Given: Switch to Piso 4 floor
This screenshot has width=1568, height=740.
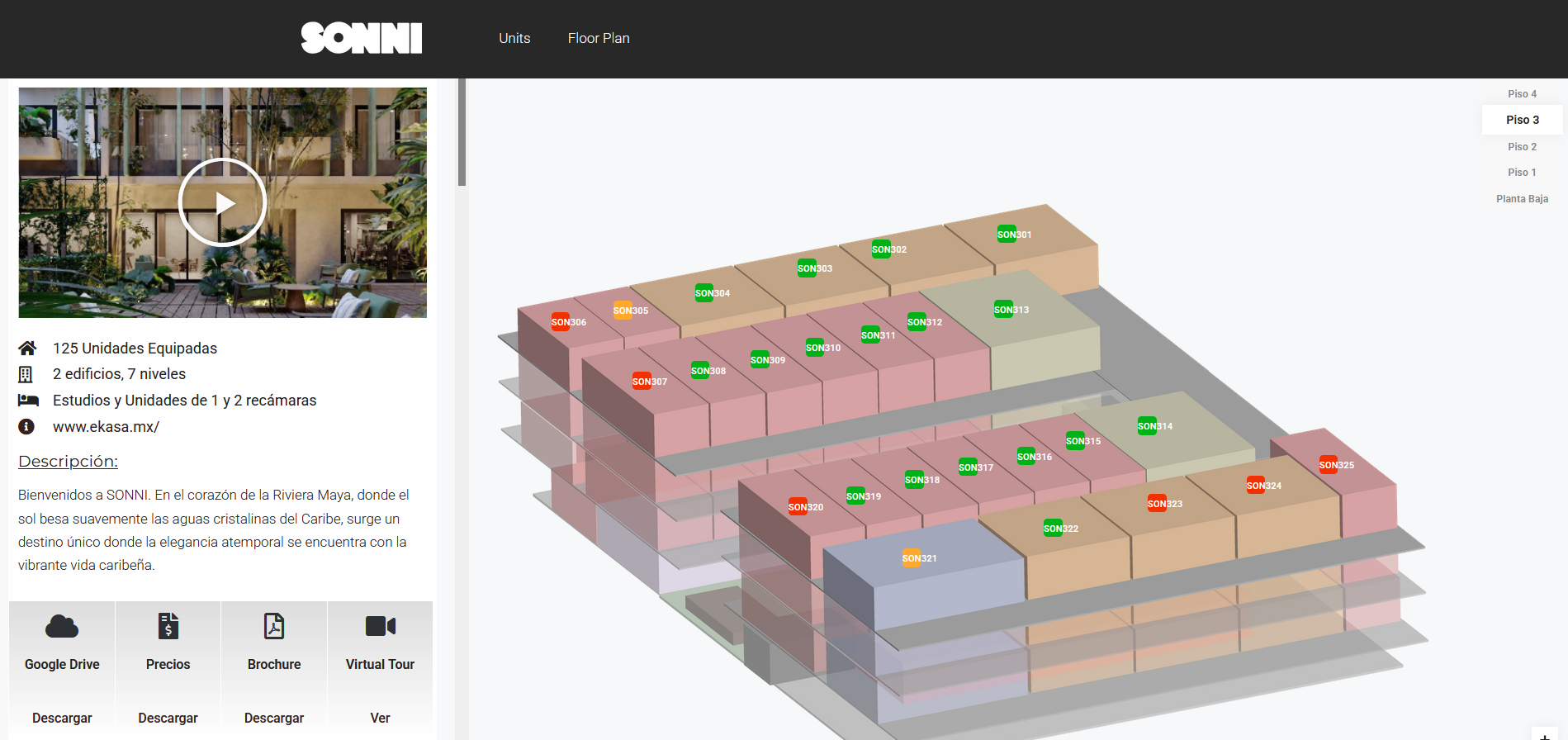Looking at the screenshot, I should point(1522,94).
